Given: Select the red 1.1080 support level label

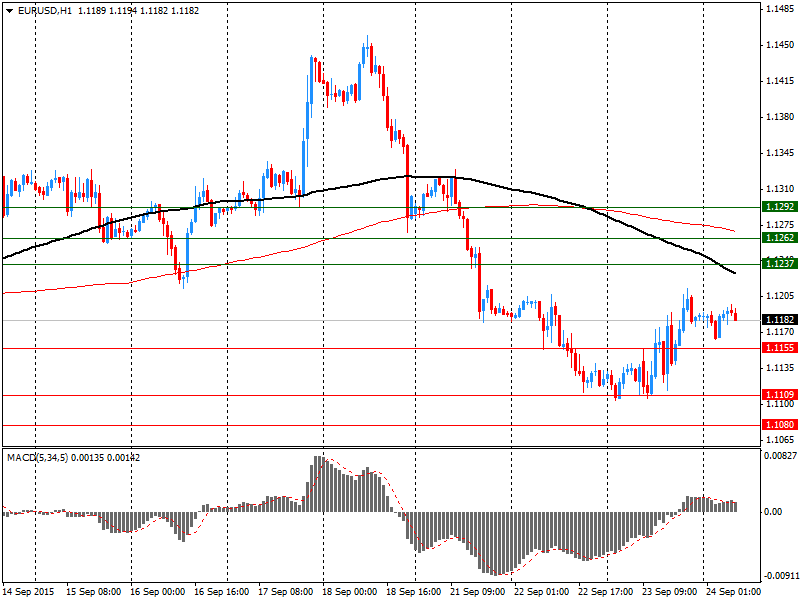Looking at the screenshot, I should [780, 425].
